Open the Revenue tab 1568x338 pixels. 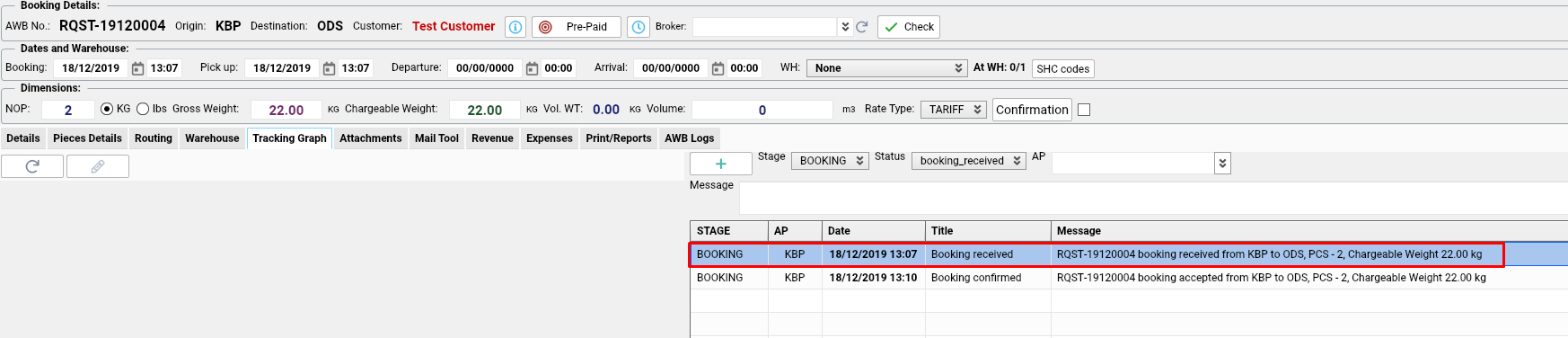pos(492,138)
